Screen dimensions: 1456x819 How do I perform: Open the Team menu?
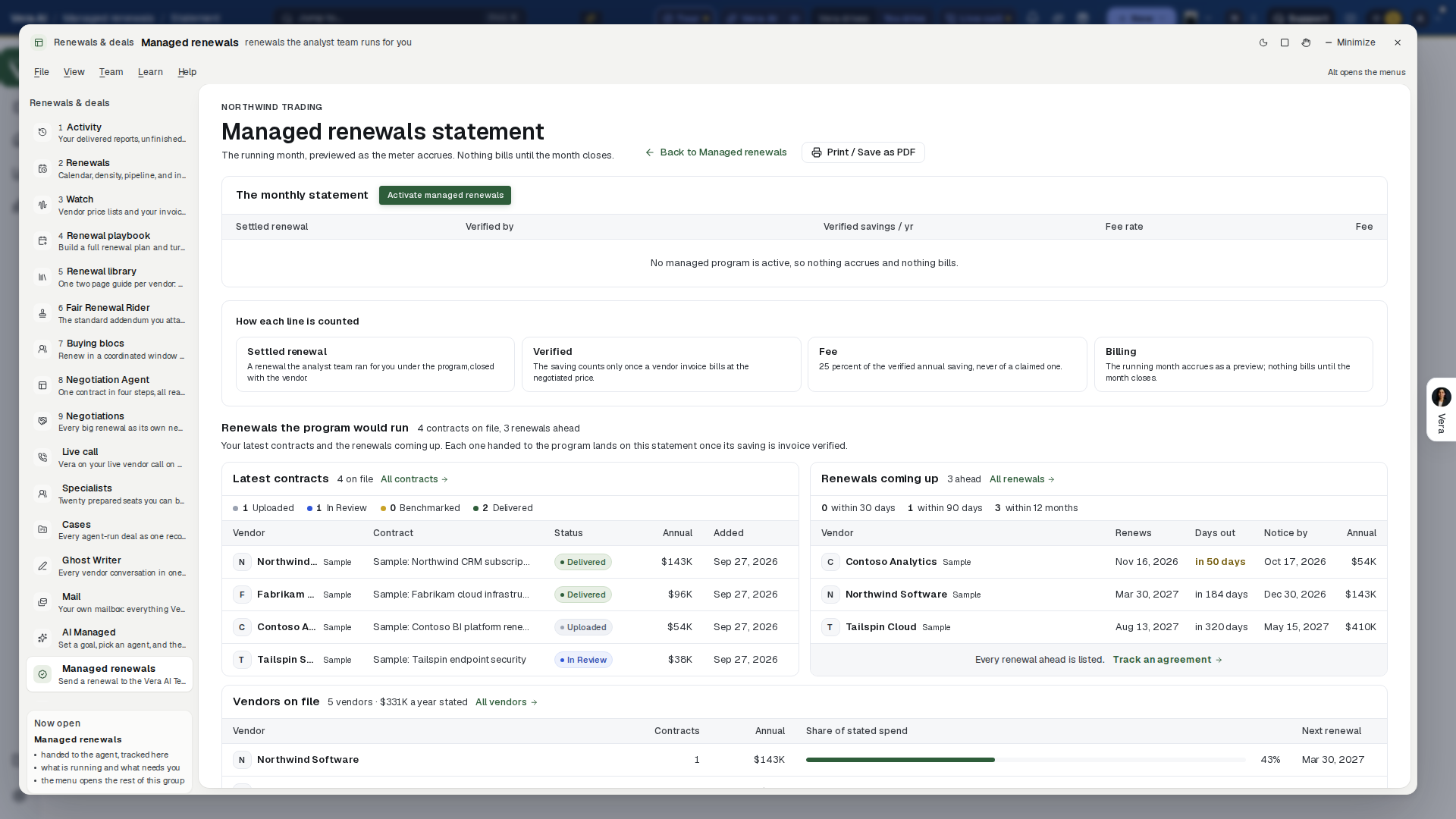[111, 72]
